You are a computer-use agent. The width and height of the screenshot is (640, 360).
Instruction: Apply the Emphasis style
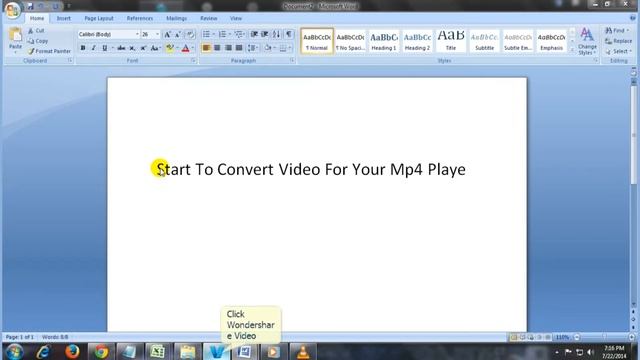pos(551,41)
